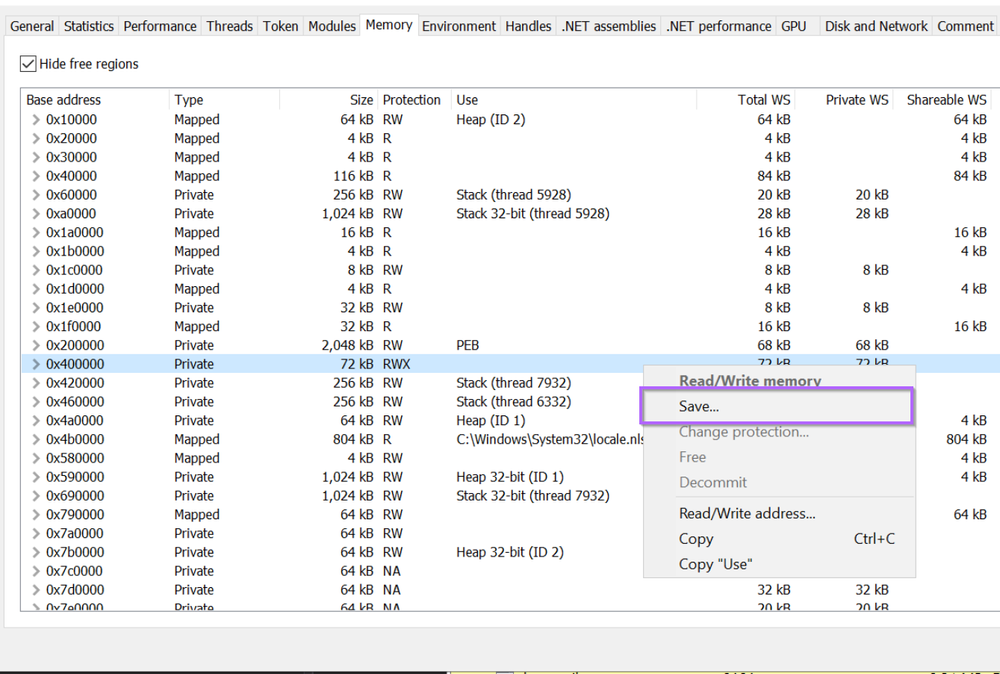Choose "Save..." from the context menu
This screenshot has height=674, width=1000.
[x=777, y=406]
